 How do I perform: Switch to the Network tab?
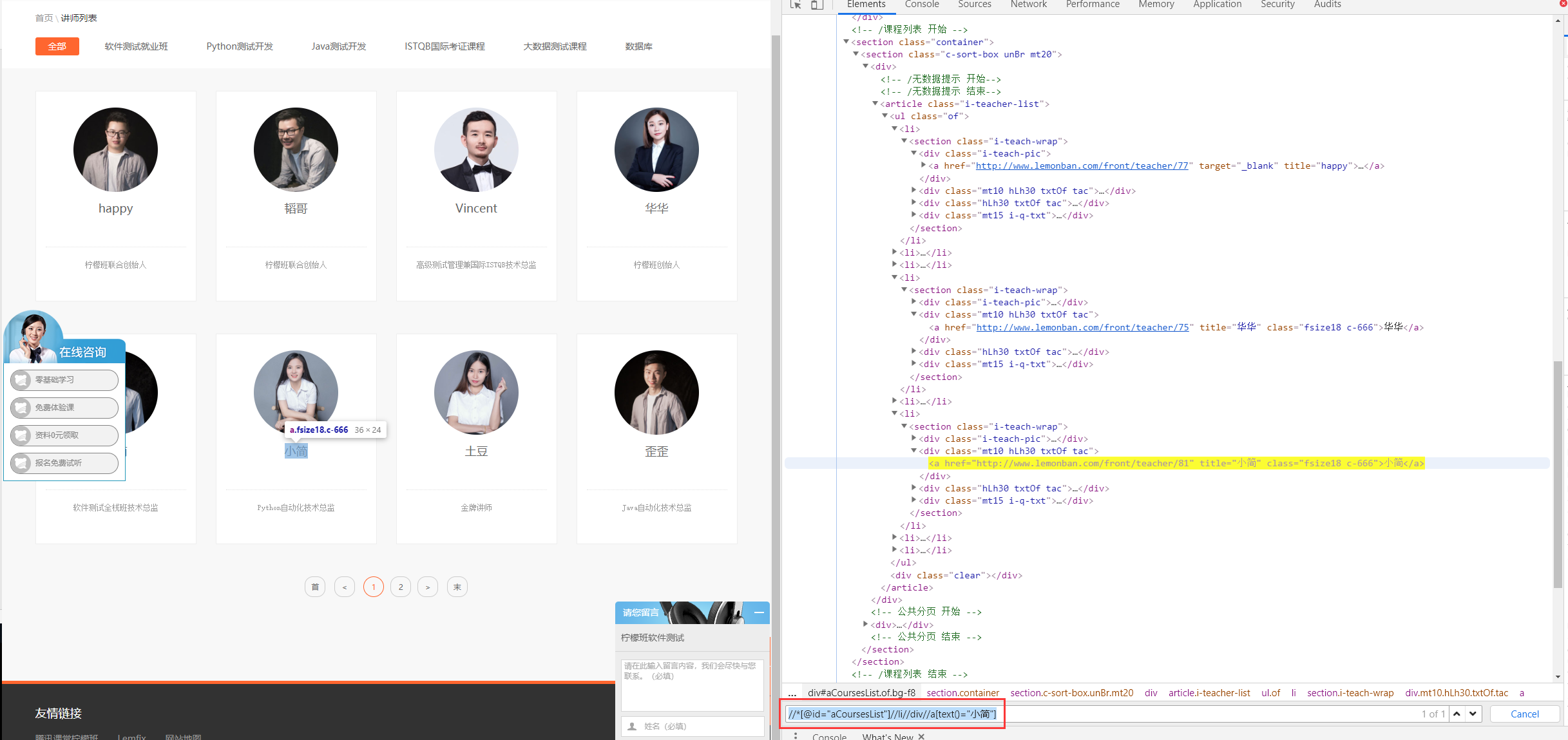(x=1028, y=5)
